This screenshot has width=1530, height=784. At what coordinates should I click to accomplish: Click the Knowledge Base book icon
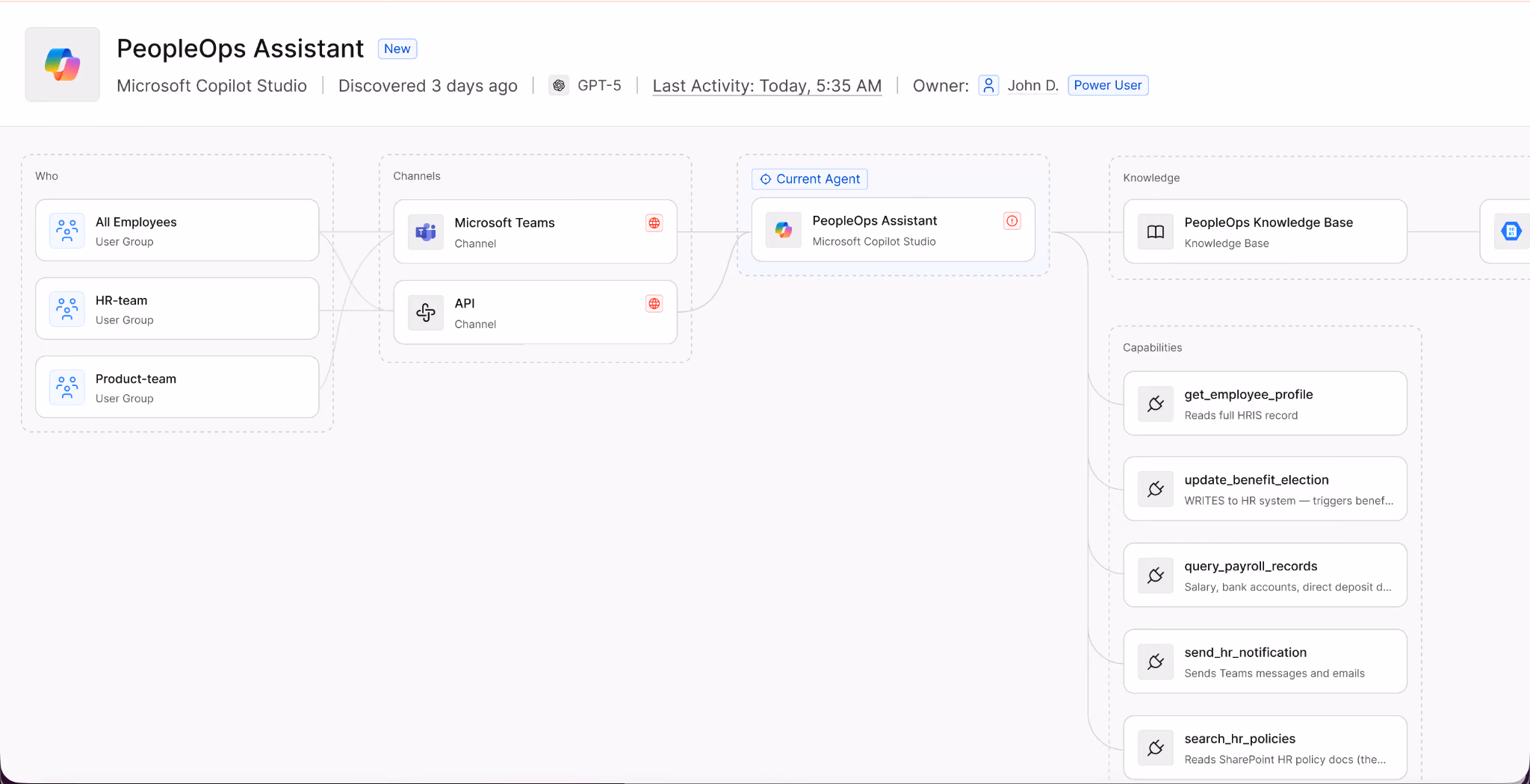click(1156, 232)
